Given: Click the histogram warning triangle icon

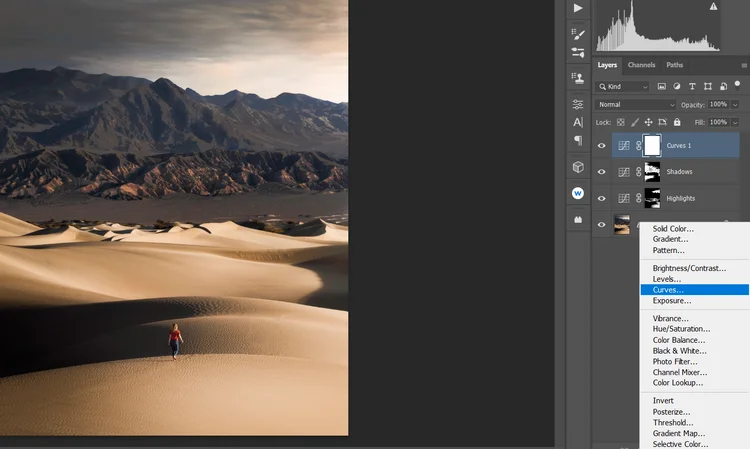Looking at the screenshot, I should [713, 7].
